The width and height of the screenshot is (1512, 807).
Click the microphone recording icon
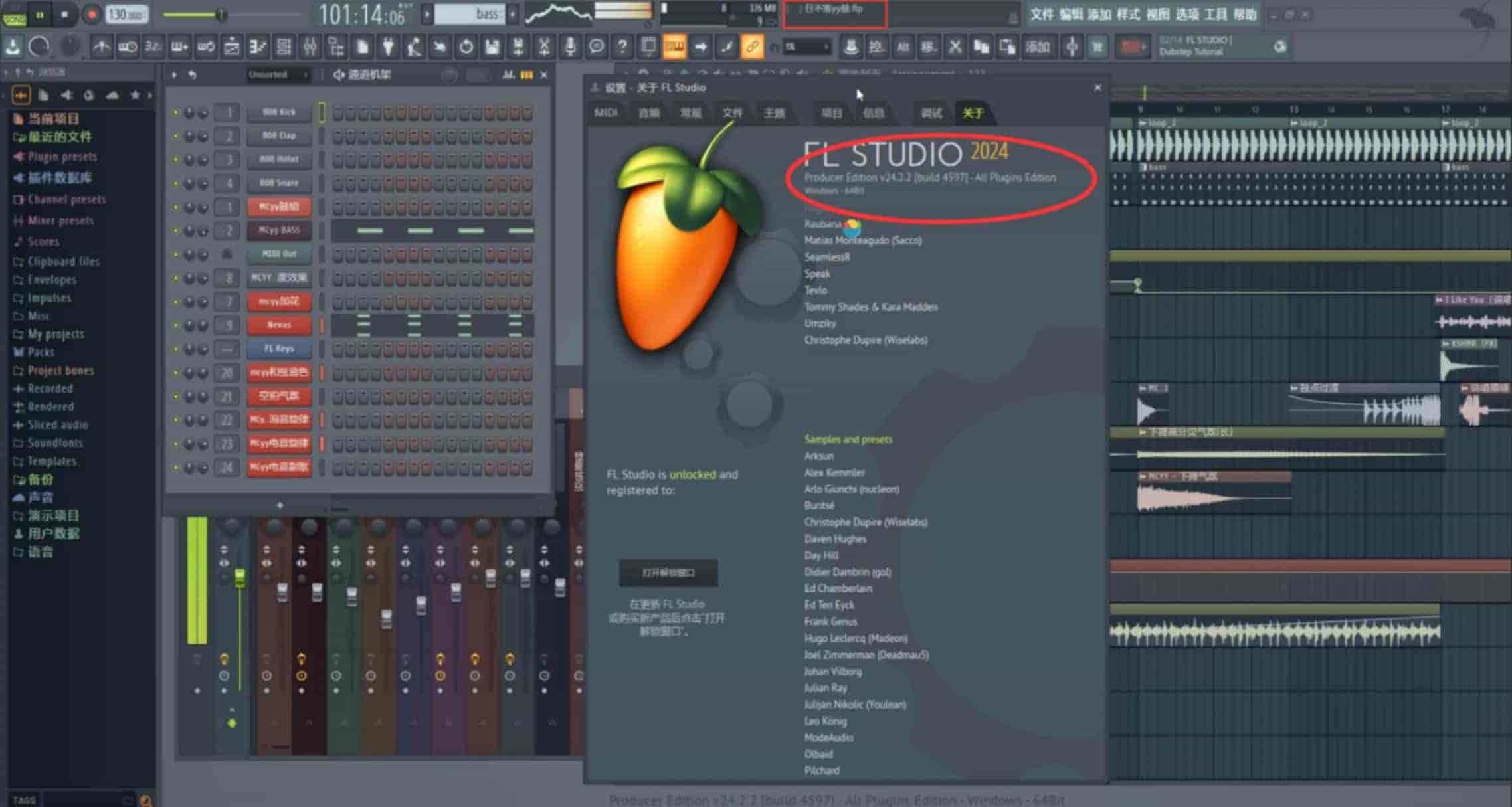[x=571, y=46]
